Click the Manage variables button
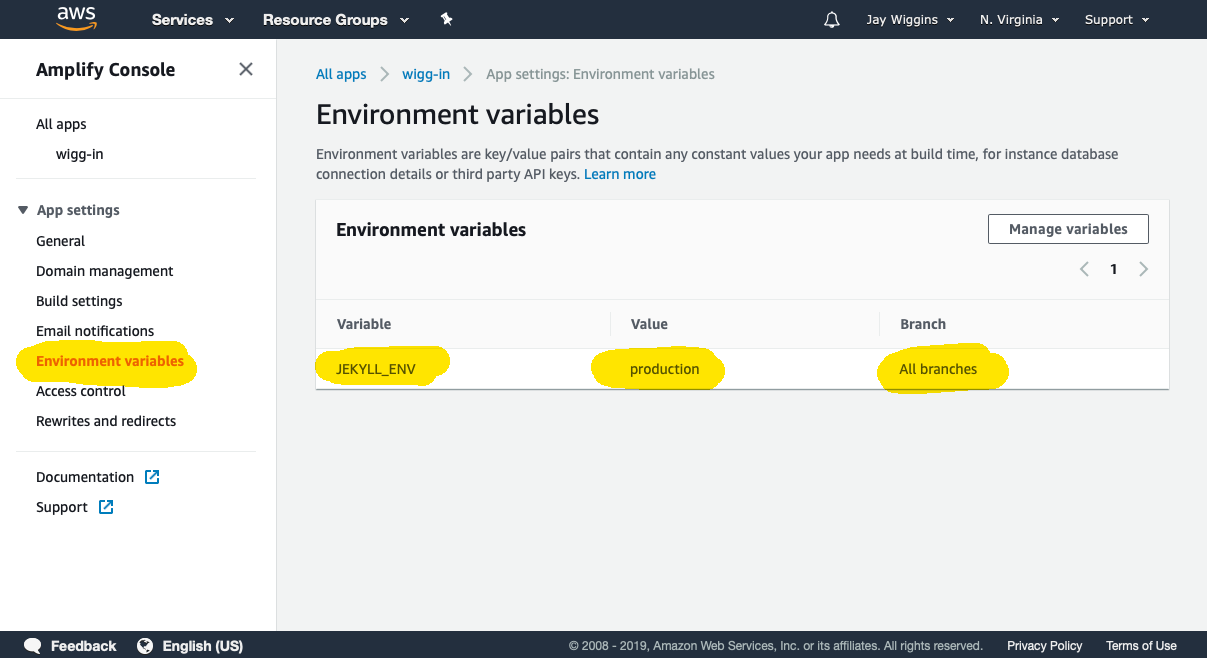This screenshot has height=658, width=1207. [1068, 229]
